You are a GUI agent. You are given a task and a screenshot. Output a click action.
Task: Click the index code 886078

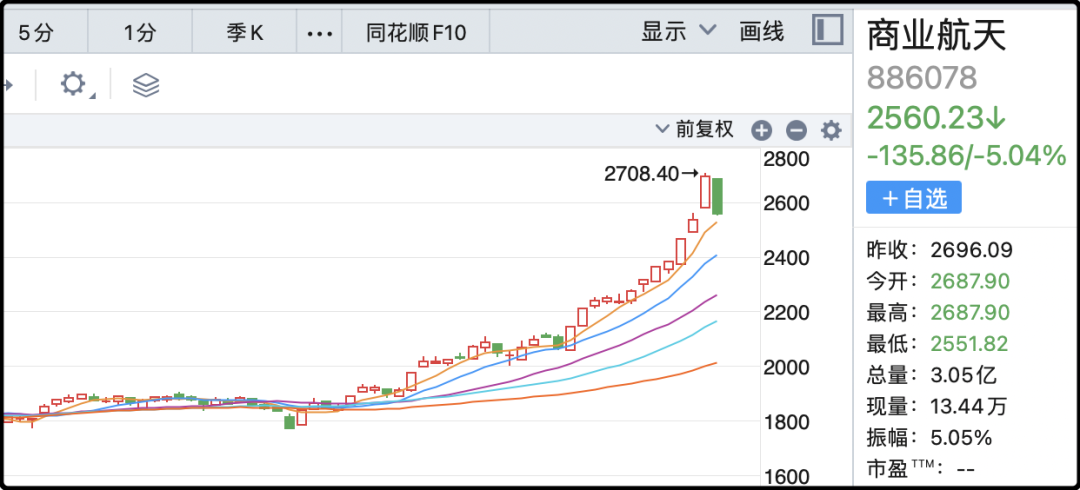(922, 78)
